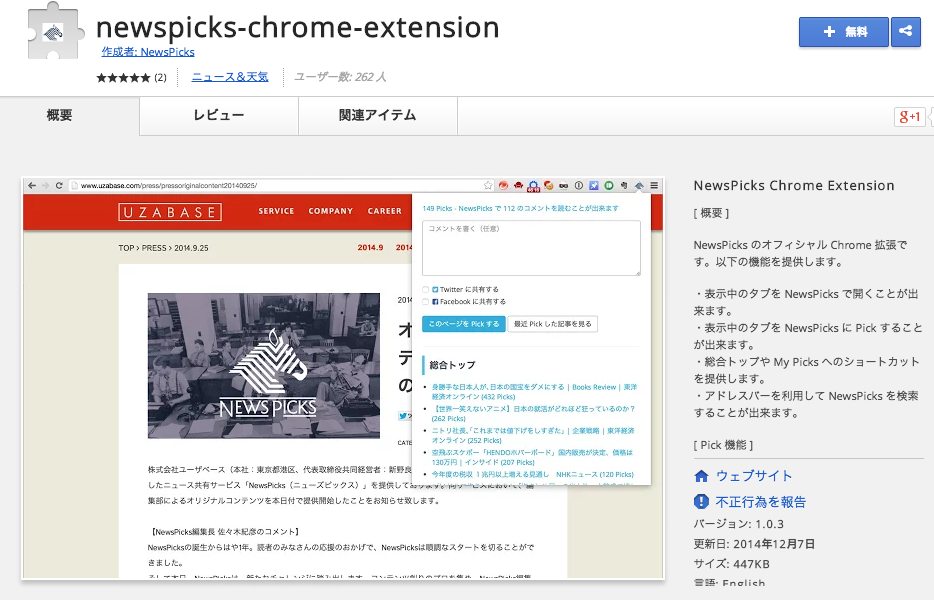Click the newspicks-chrome-extension title
This screenshot has height=600, width=934.
[x=298, y=27]
